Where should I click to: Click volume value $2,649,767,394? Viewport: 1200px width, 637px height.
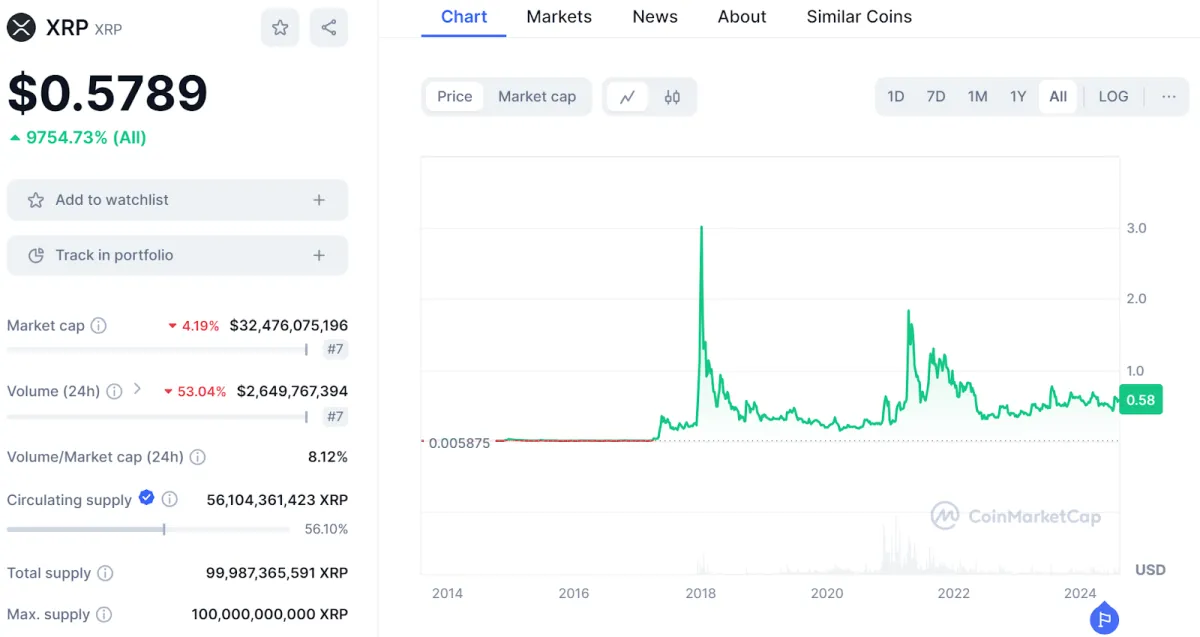(293, 391)
